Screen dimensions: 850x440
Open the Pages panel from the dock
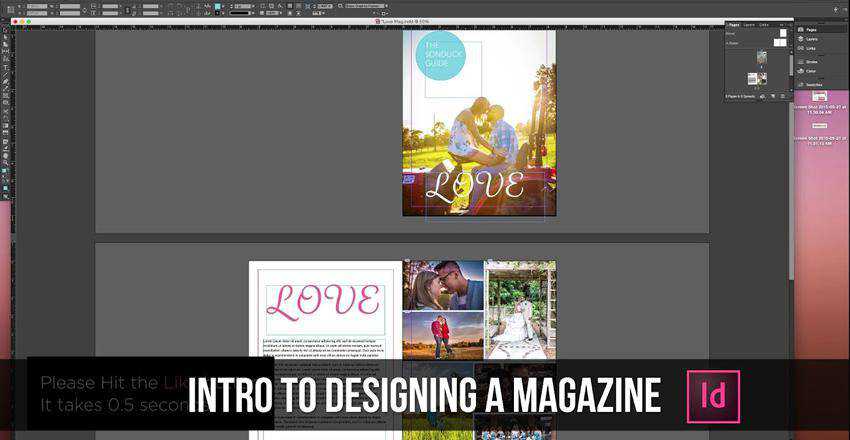pos(811,30)
